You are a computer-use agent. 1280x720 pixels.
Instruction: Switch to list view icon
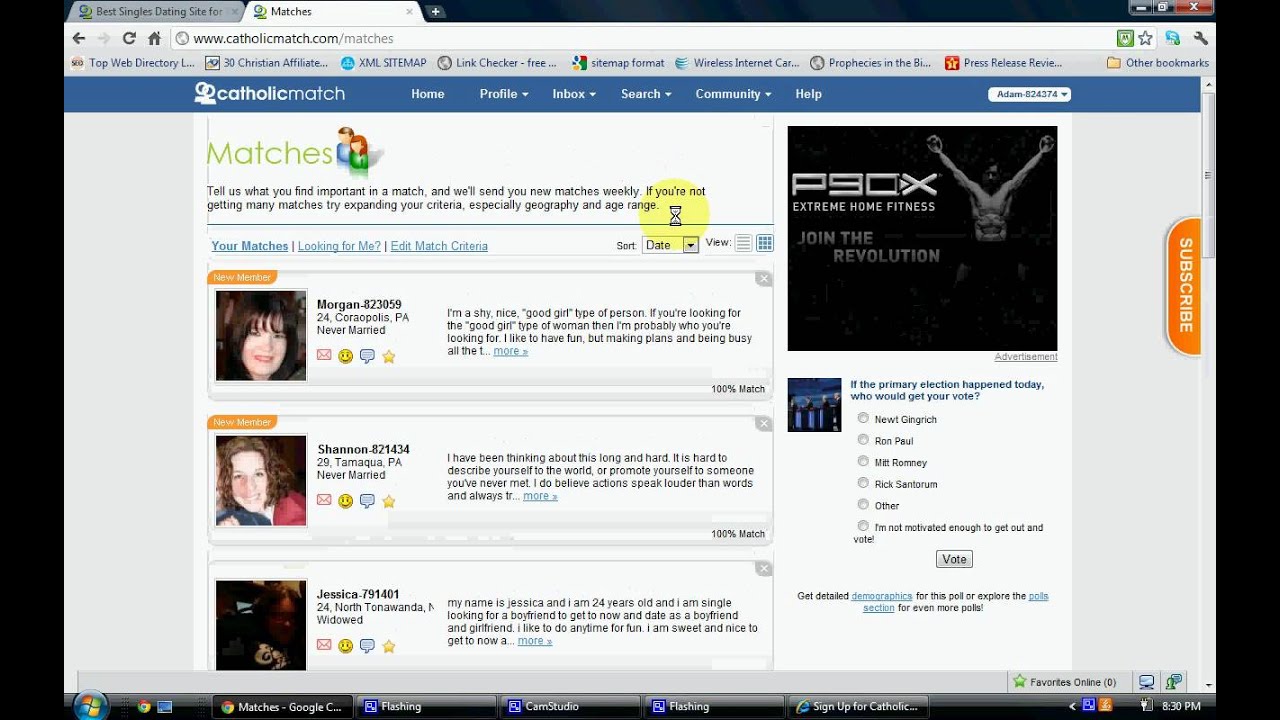click(743, 243)
